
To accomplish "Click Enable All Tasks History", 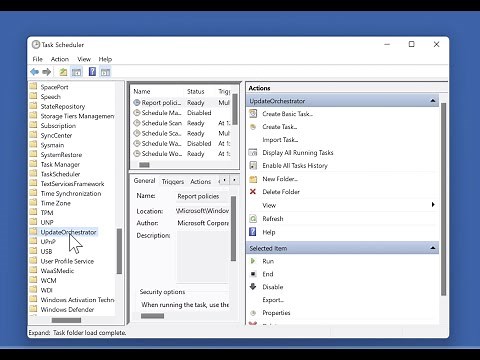I will click(x=295, y=166).
